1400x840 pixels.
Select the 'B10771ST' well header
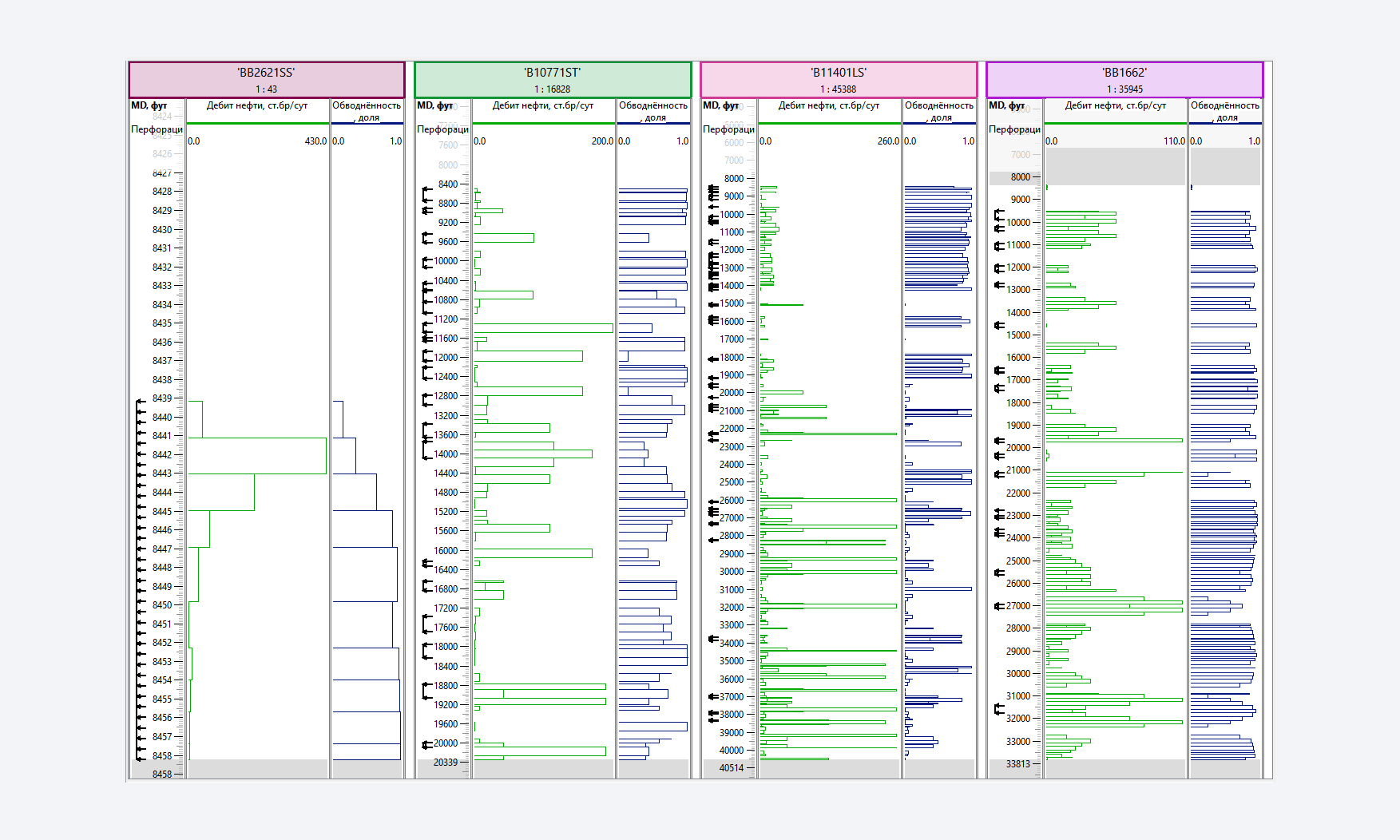(x=553, y=80)
